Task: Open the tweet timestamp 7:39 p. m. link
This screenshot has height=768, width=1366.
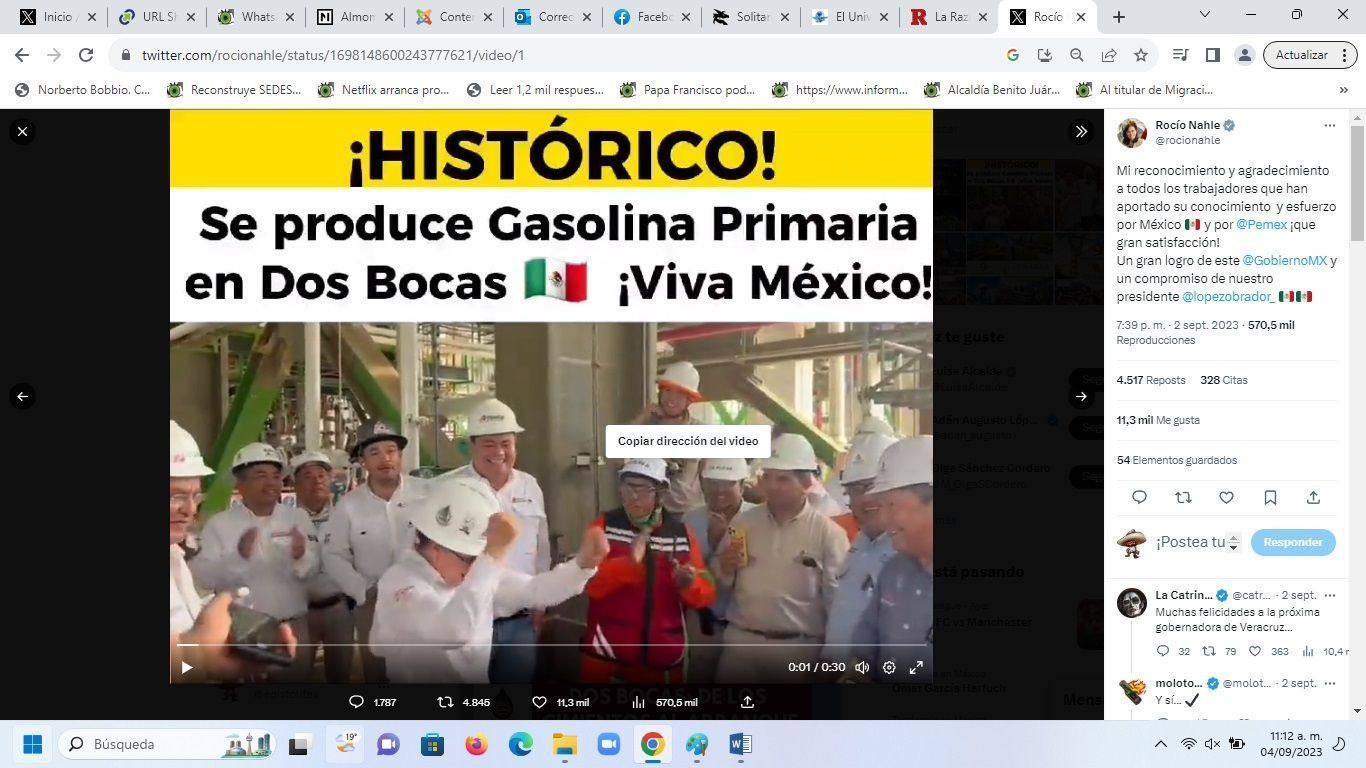Action: [1177, 325]
